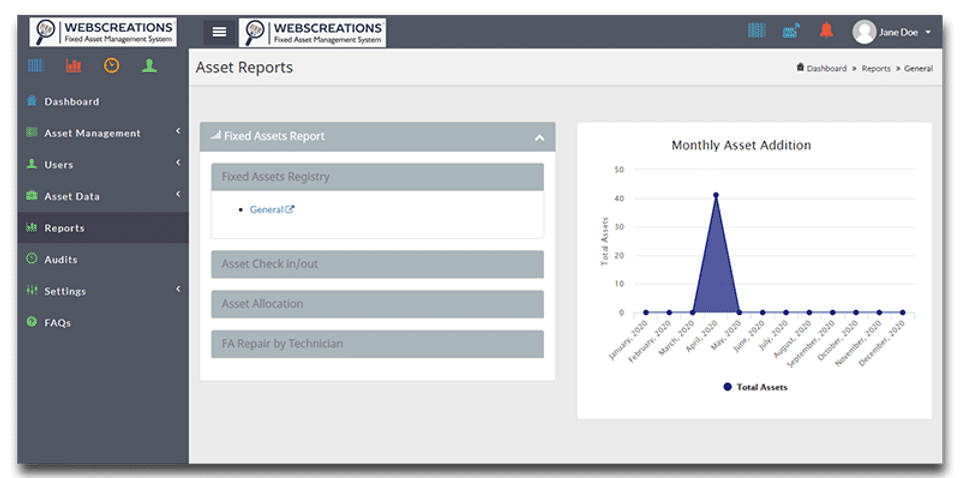This screenshot has height=478, width=960.
Task: Click the orange clock shortcut icon
Action: (111, 65)
